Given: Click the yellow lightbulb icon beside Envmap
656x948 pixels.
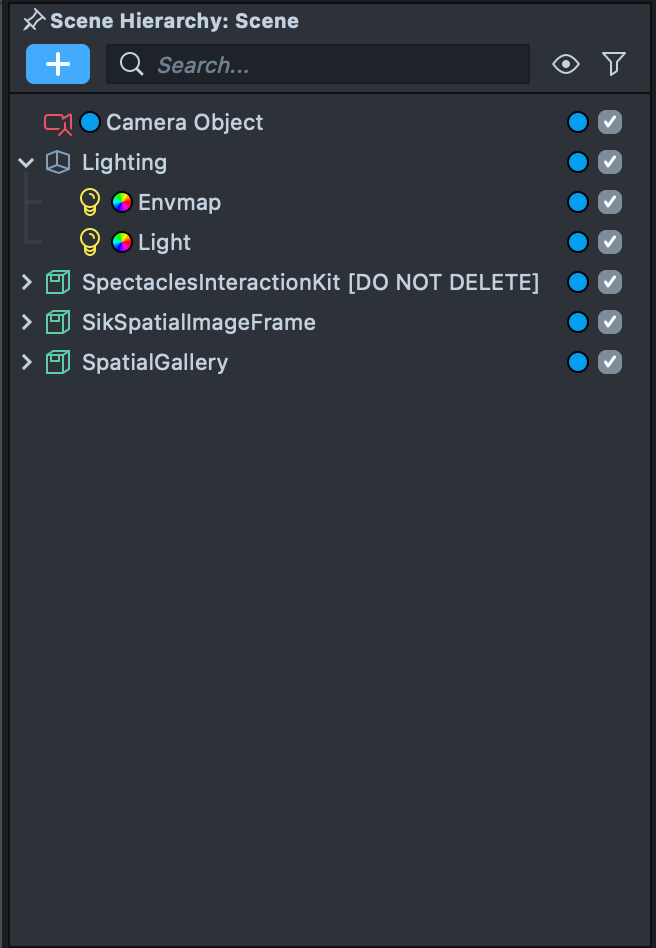Looking at the screenshot, I should click(x=90, y=202).
